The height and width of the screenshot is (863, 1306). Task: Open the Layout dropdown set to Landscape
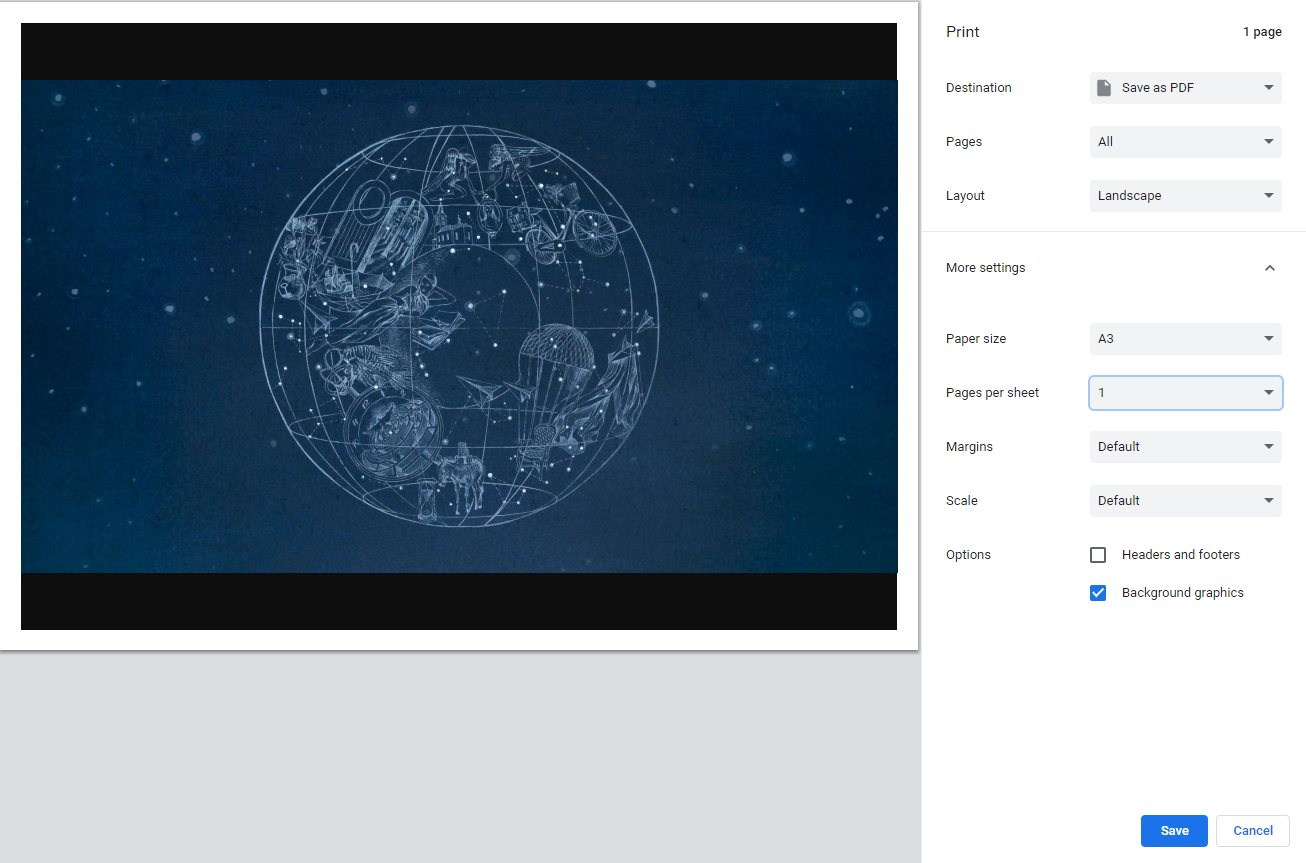pos(1185,196)
